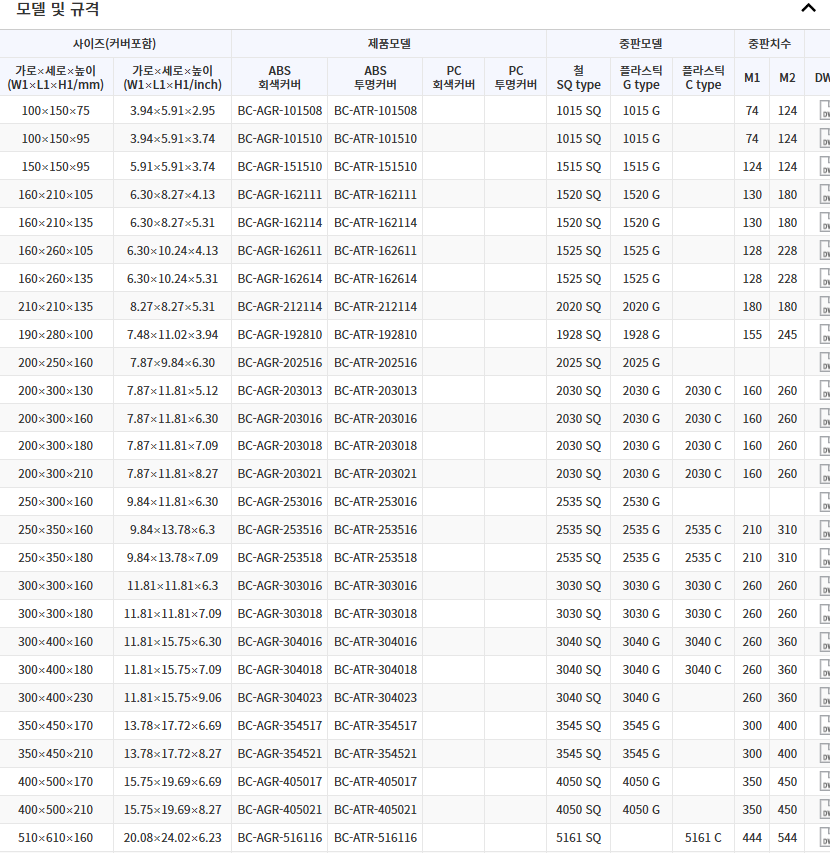The height and width of the screenshot is (853, 835).
Task: Click DWG icon for BC-AGR-162614 row
Action: point(826,279)
